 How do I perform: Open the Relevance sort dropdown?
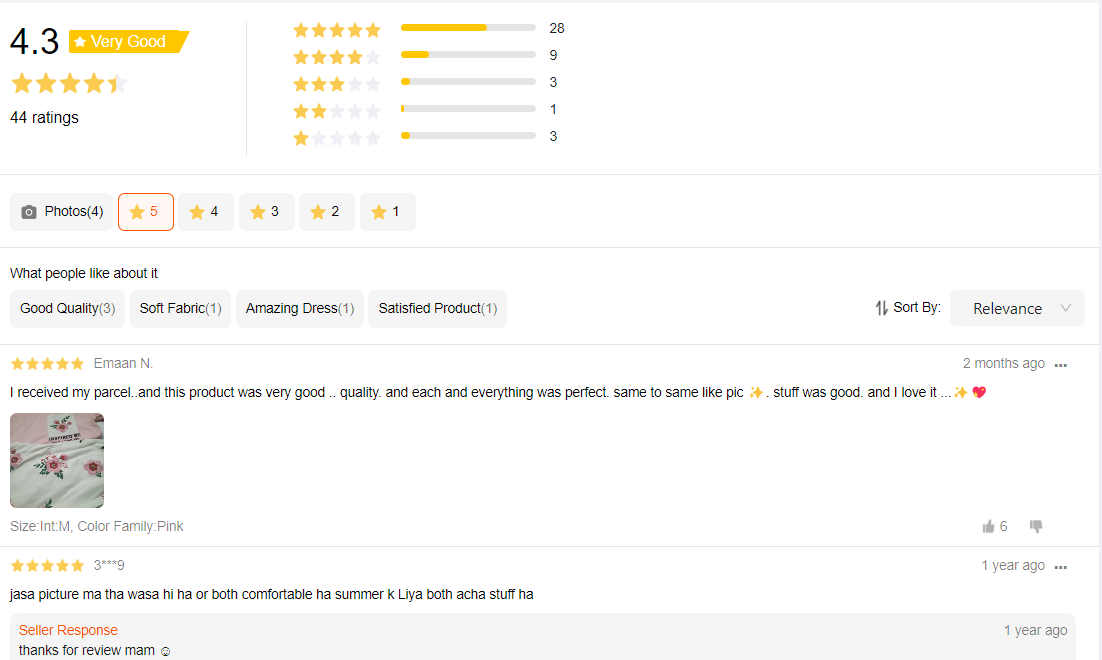click(1007, 308)
